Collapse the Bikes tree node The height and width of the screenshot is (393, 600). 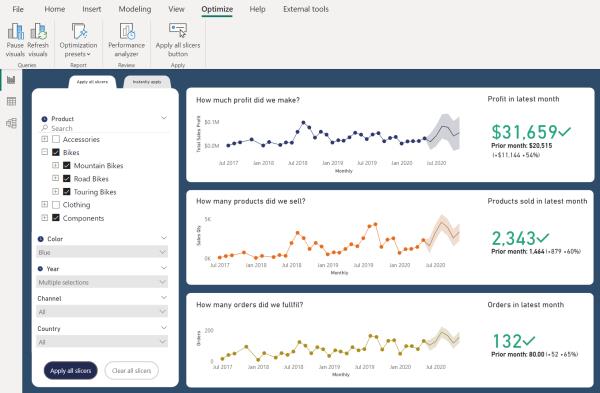pos(44,152)
